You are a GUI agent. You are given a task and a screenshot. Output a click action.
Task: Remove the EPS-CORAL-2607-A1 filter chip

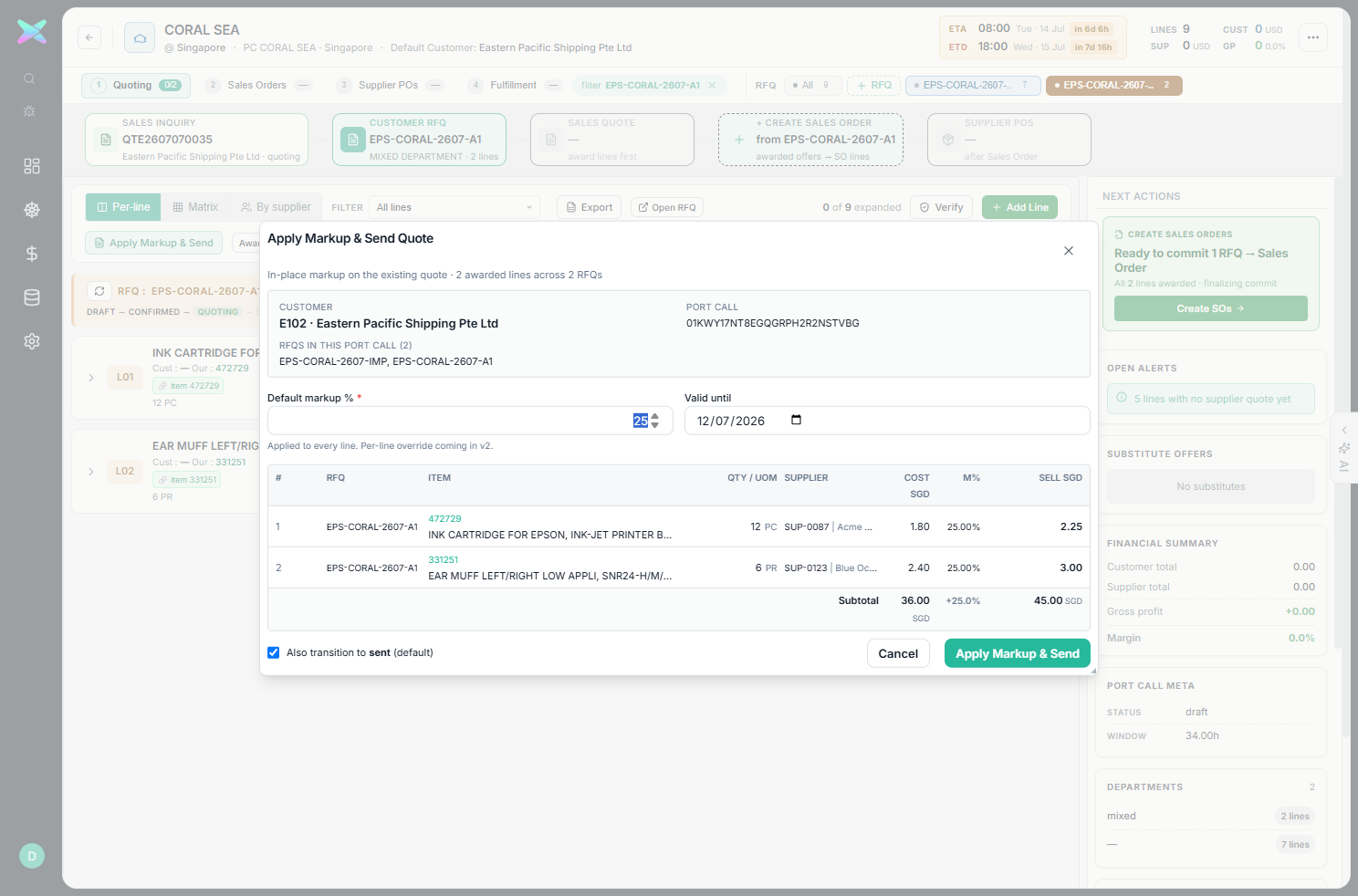(x=712, y=86)
